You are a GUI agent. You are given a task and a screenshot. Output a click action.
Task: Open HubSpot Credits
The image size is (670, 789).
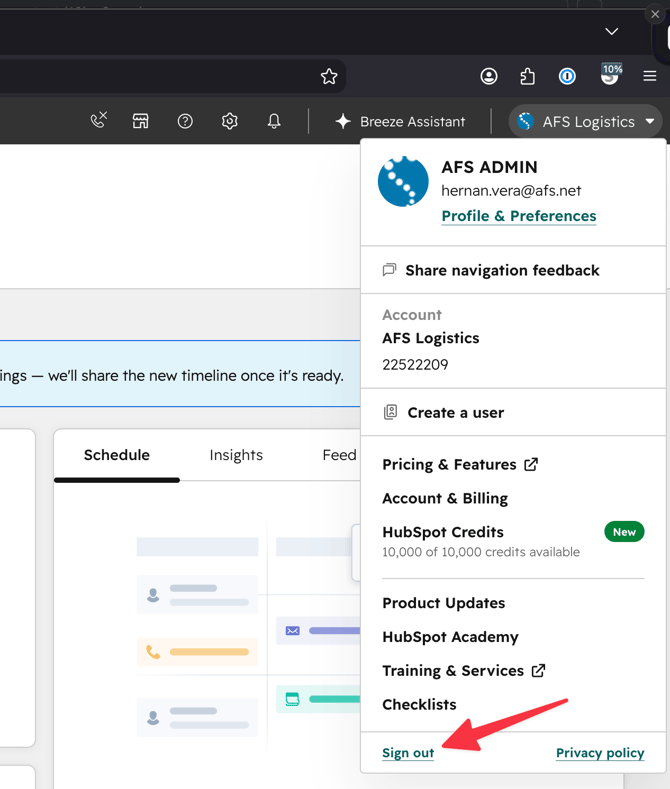pos(443,532)
